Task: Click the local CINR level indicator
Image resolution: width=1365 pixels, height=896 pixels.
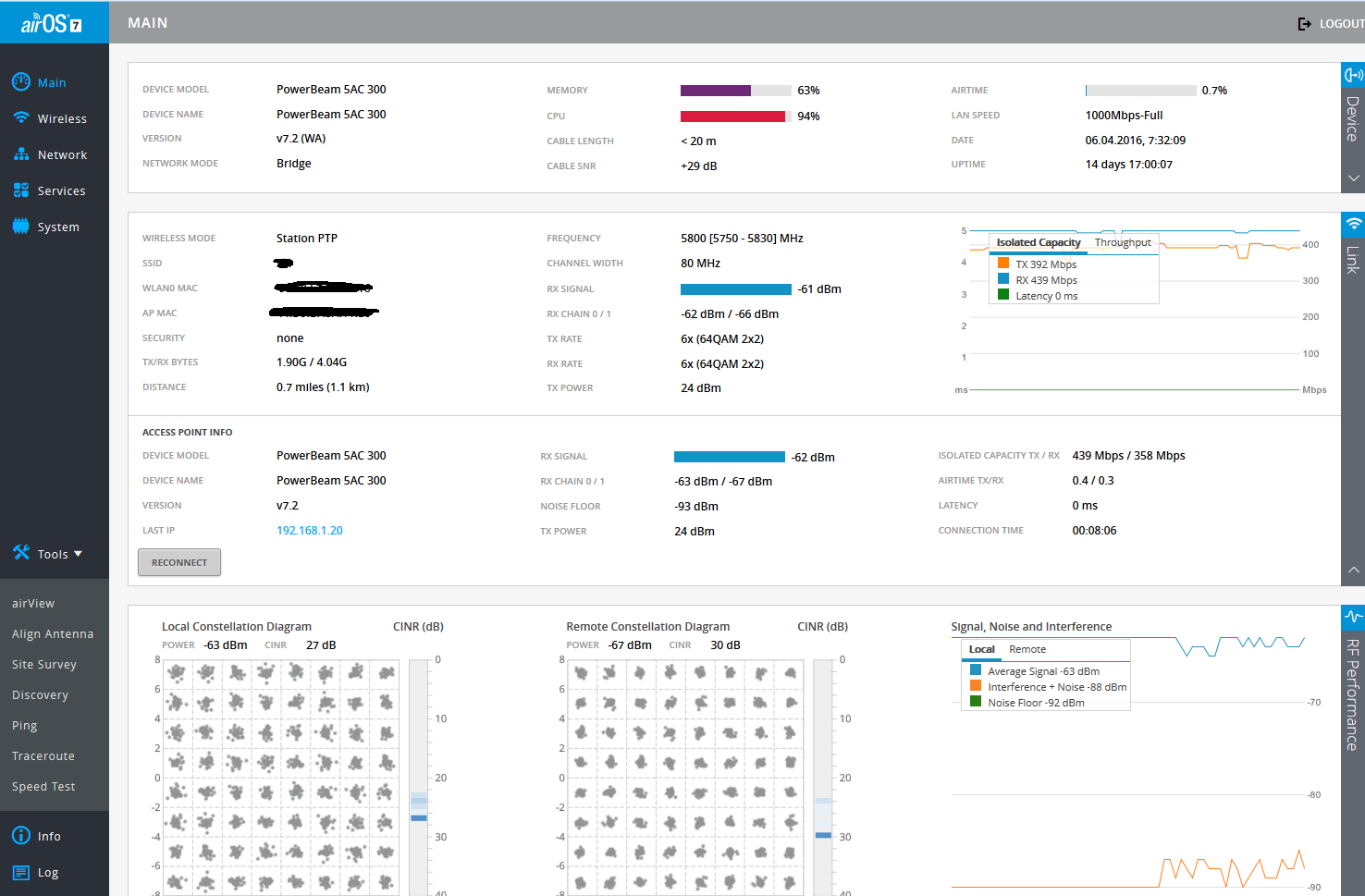Action: point(419,817)
